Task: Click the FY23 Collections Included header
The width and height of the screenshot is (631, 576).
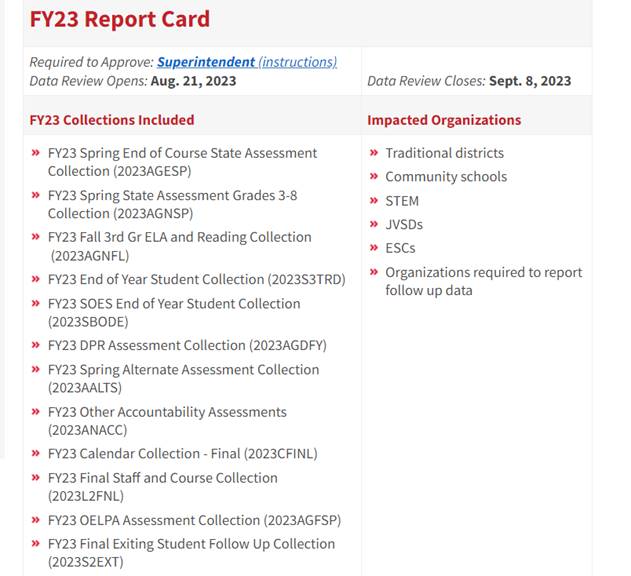Action: (112, 120)
